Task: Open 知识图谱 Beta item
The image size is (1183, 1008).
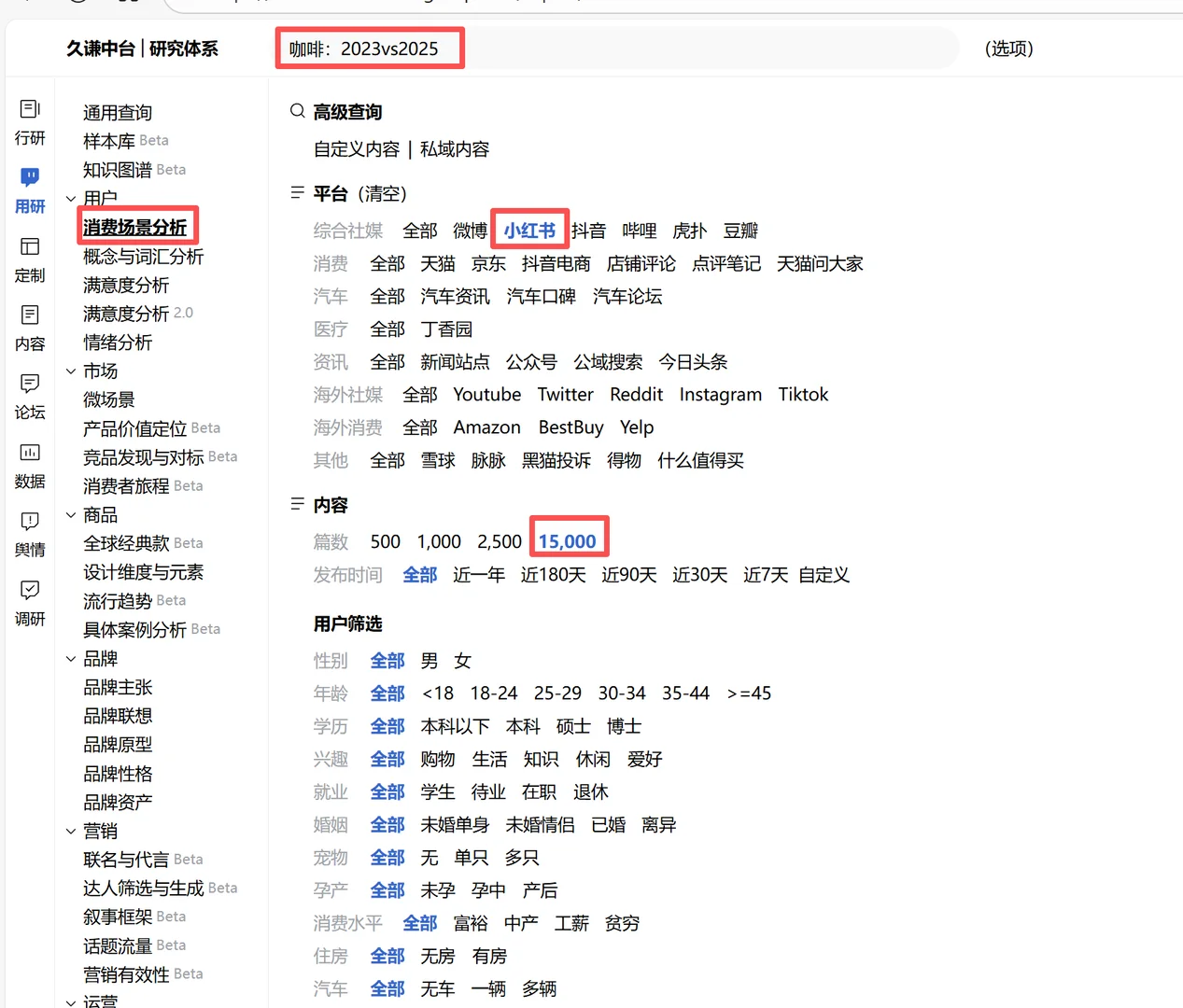Action: (x=134, y=170)
